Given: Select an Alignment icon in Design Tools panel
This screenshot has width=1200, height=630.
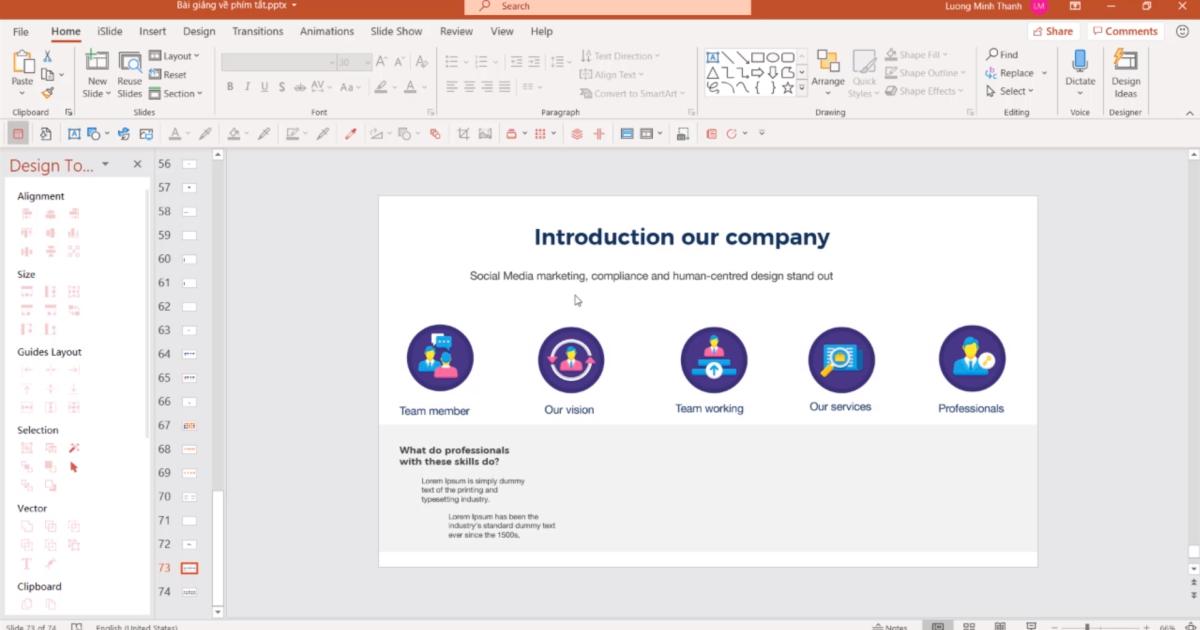Looking at the screenshot, I should click(24, 214).
